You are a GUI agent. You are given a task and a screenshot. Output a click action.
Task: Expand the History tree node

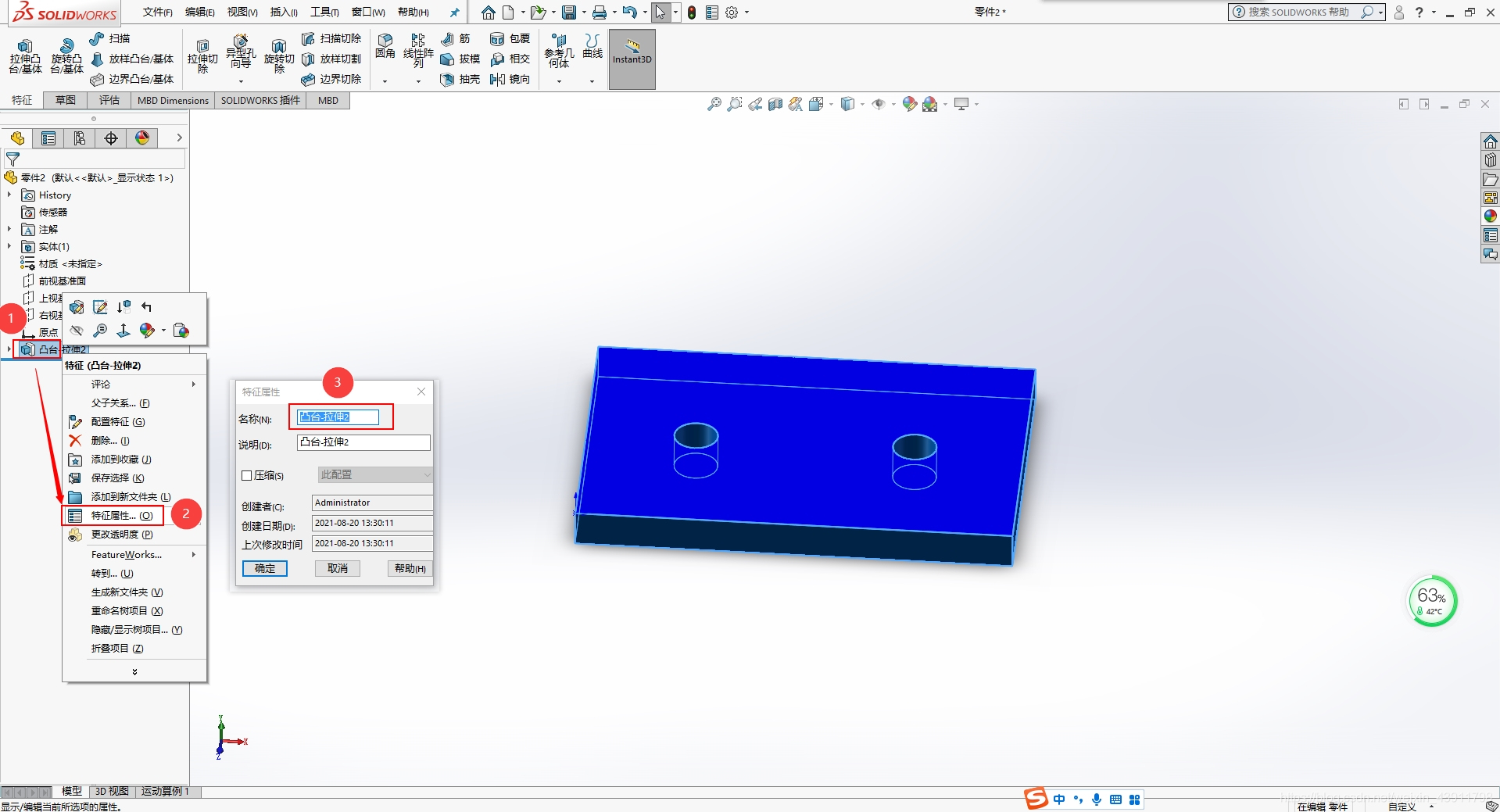(9, 195)
